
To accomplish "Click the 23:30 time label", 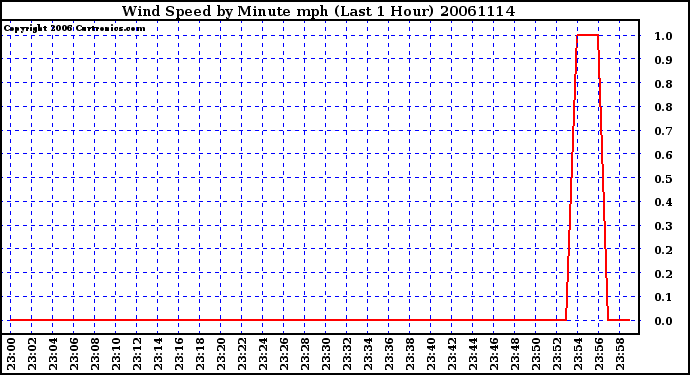I will coord(326,354).
